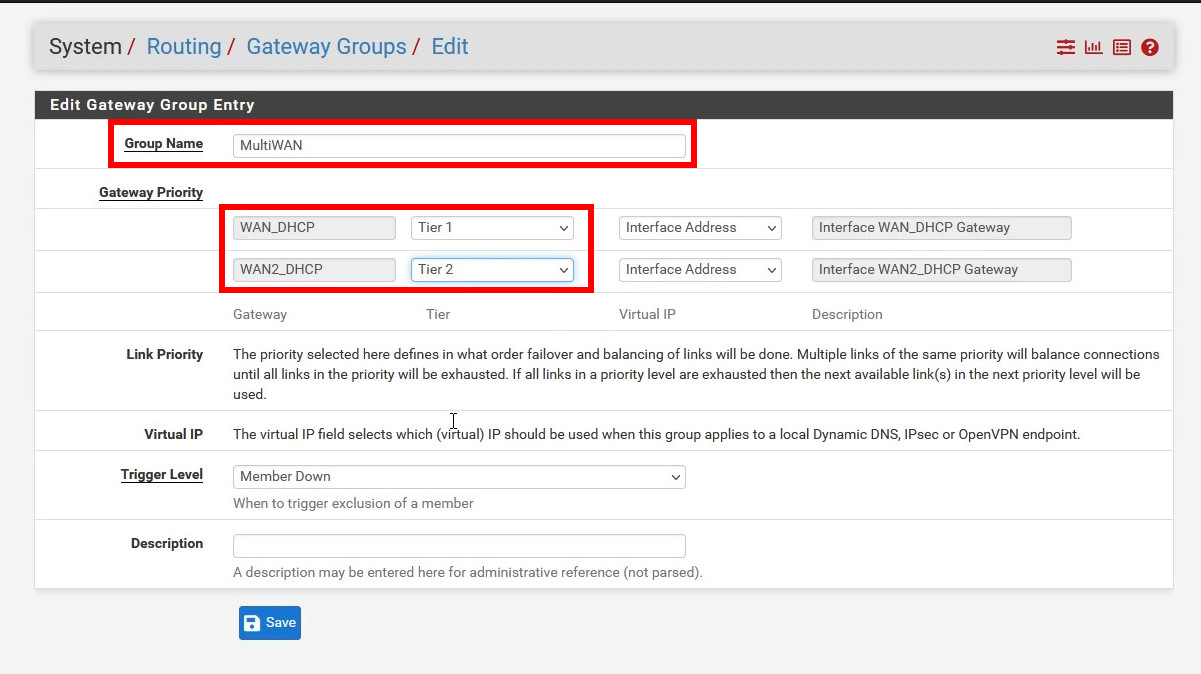Click into the Description input field
The width and height of the screenshot is (1201, 674).
(x=459, y=546)
